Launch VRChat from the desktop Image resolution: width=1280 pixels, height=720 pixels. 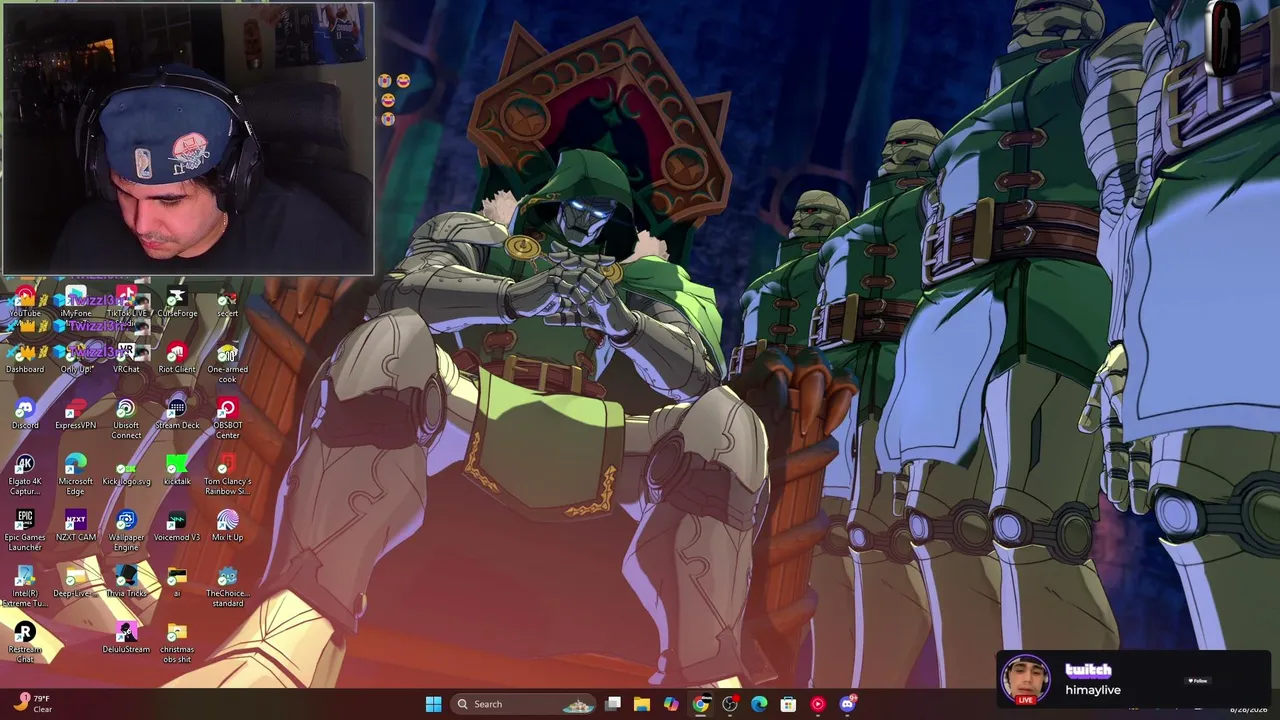[126, 357]
